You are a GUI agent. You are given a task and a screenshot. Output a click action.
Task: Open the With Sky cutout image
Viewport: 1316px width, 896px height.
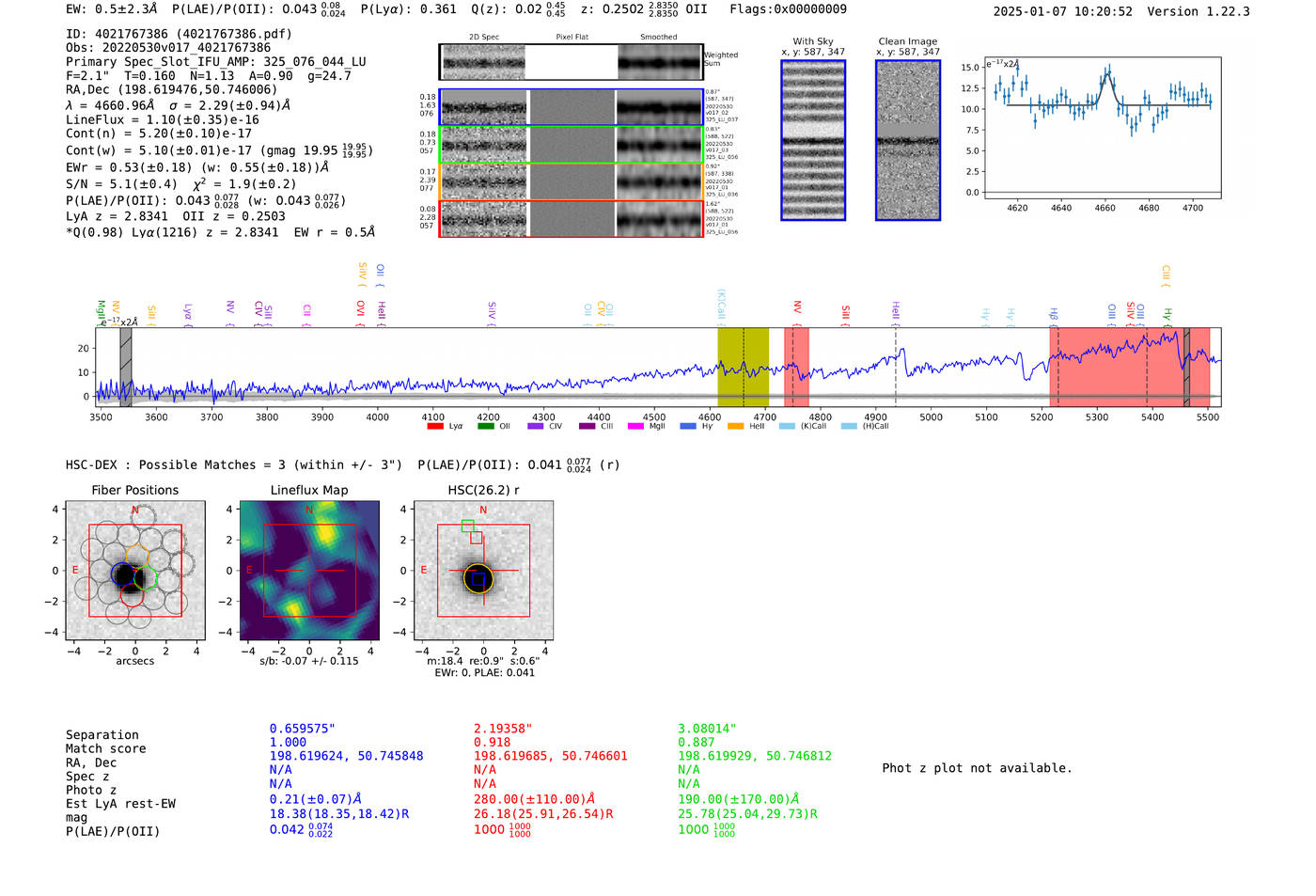pyautogui.click(x=813, y=140)
